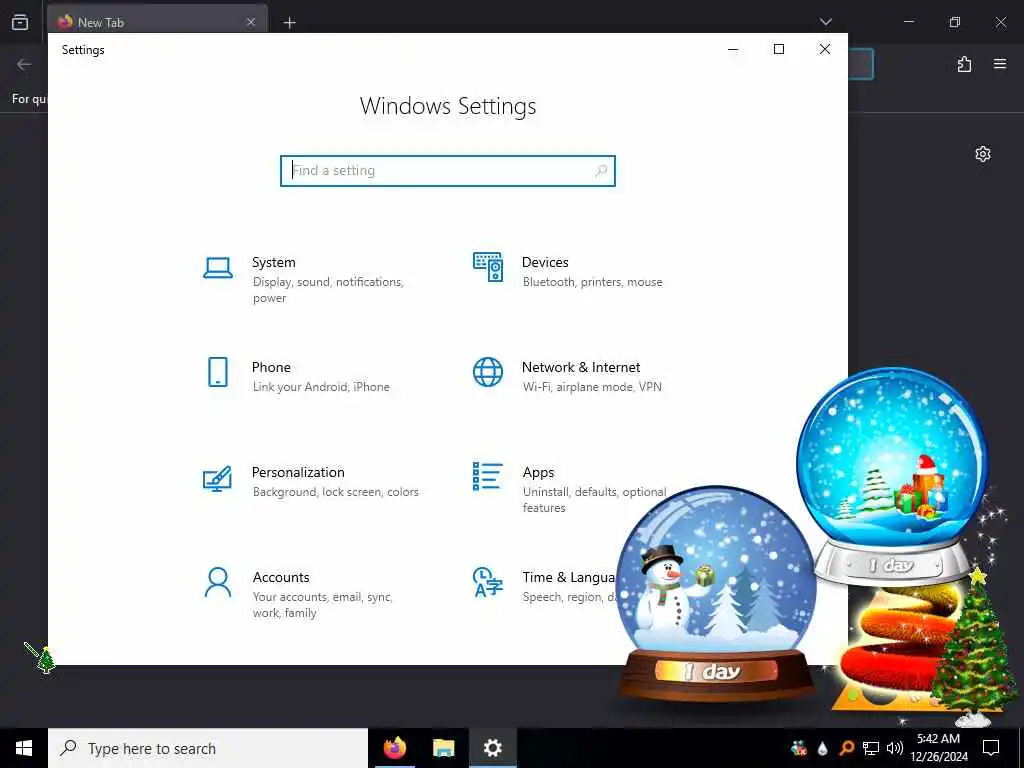Click the Time & Language title

(x=568, y=577)
